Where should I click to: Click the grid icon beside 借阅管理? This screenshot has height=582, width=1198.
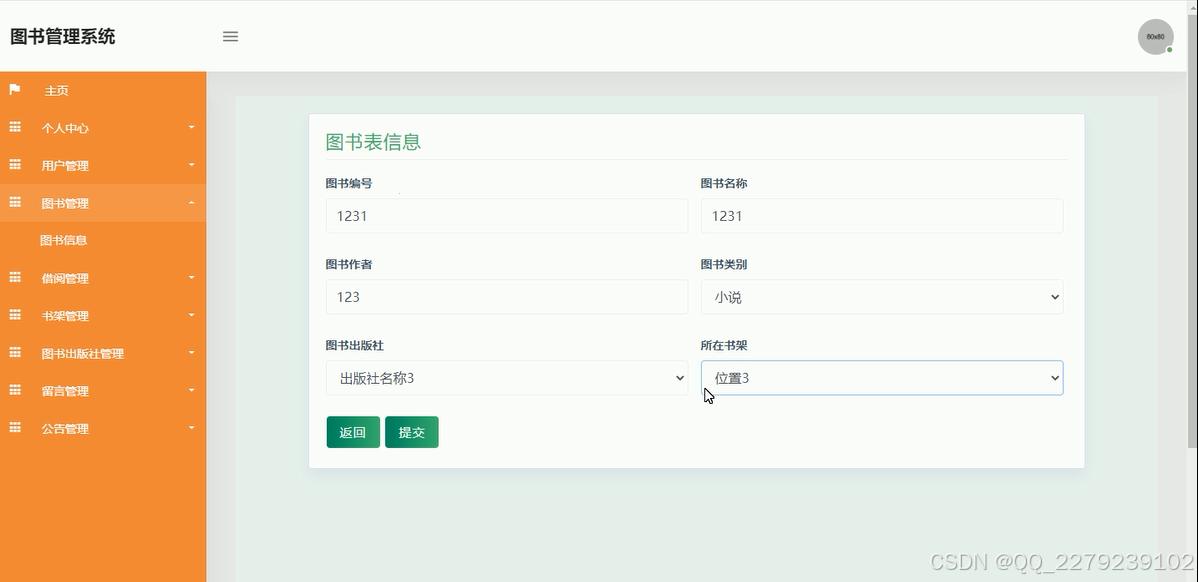click(x=15, y=277)
